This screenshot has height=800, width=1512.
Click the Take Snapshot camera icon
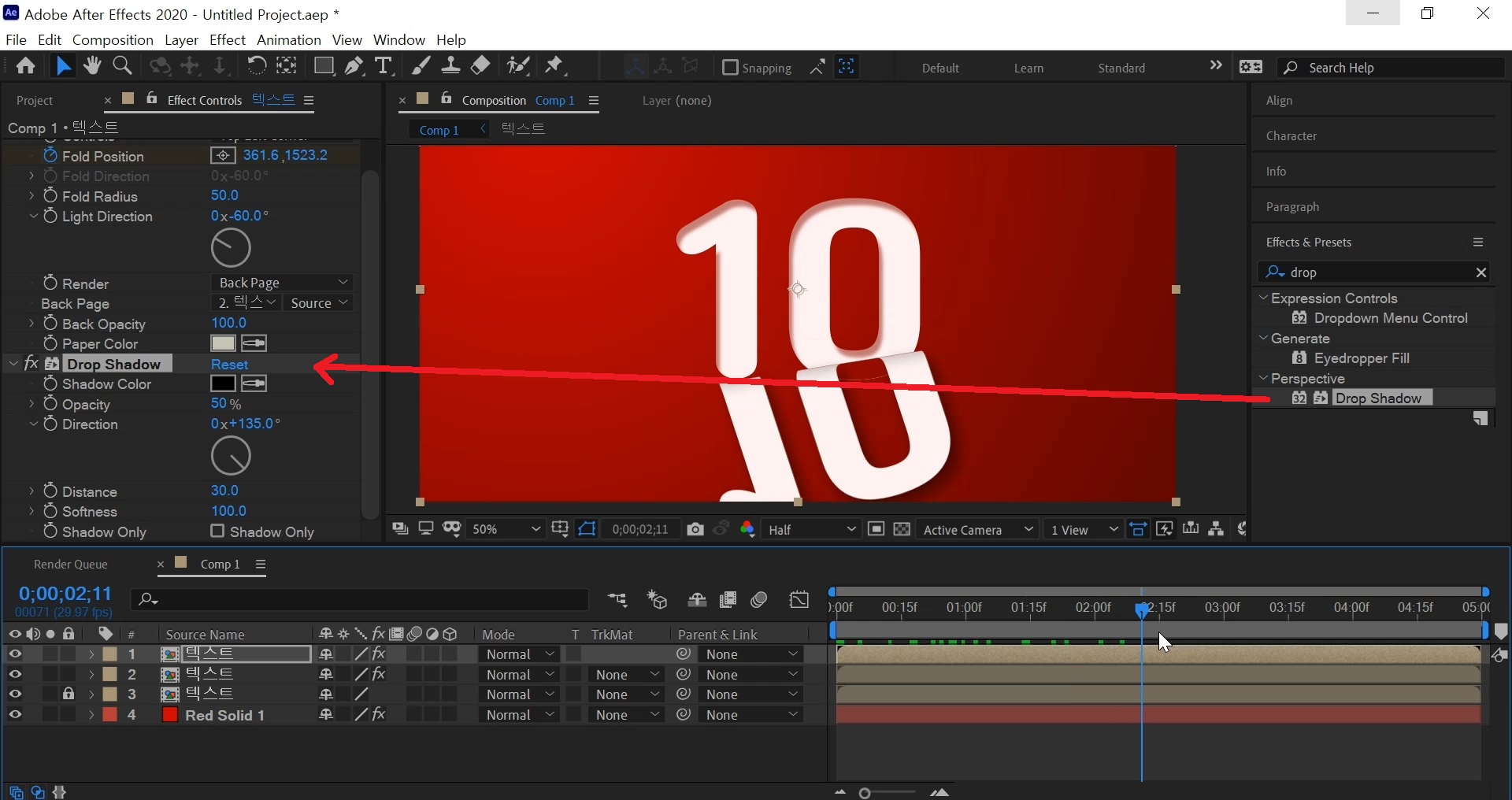point(695,529)
